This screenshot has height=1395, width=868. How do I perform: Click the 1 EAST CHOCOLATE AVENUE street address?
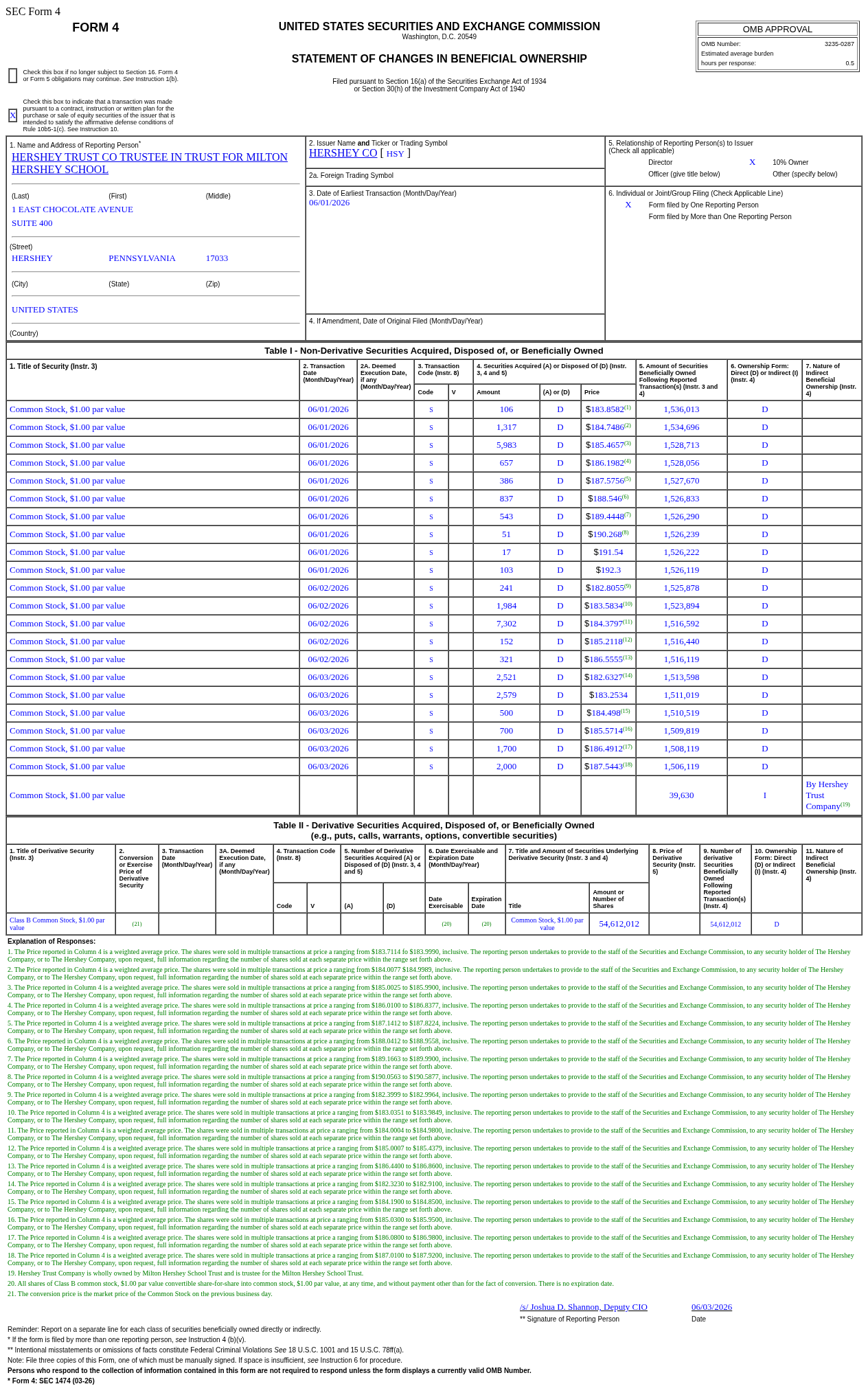tap(72, 209)
